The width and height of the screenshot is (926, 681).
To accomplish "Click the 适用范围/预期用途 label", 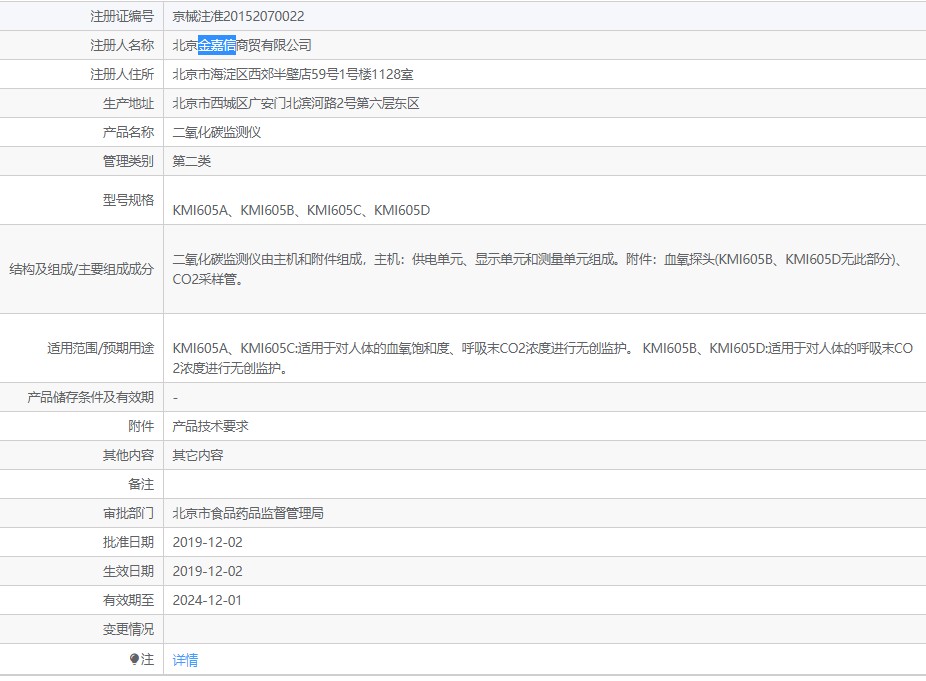I will click(100, 348).
